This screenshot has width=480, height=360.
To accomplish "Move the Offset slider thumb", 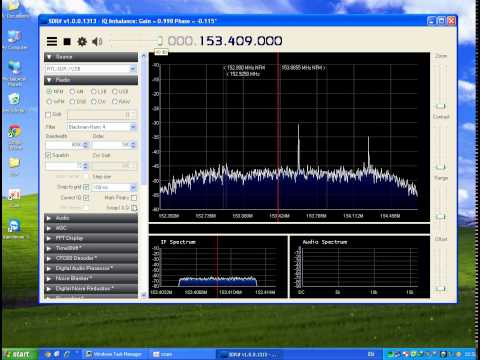I will pos(441,289).
